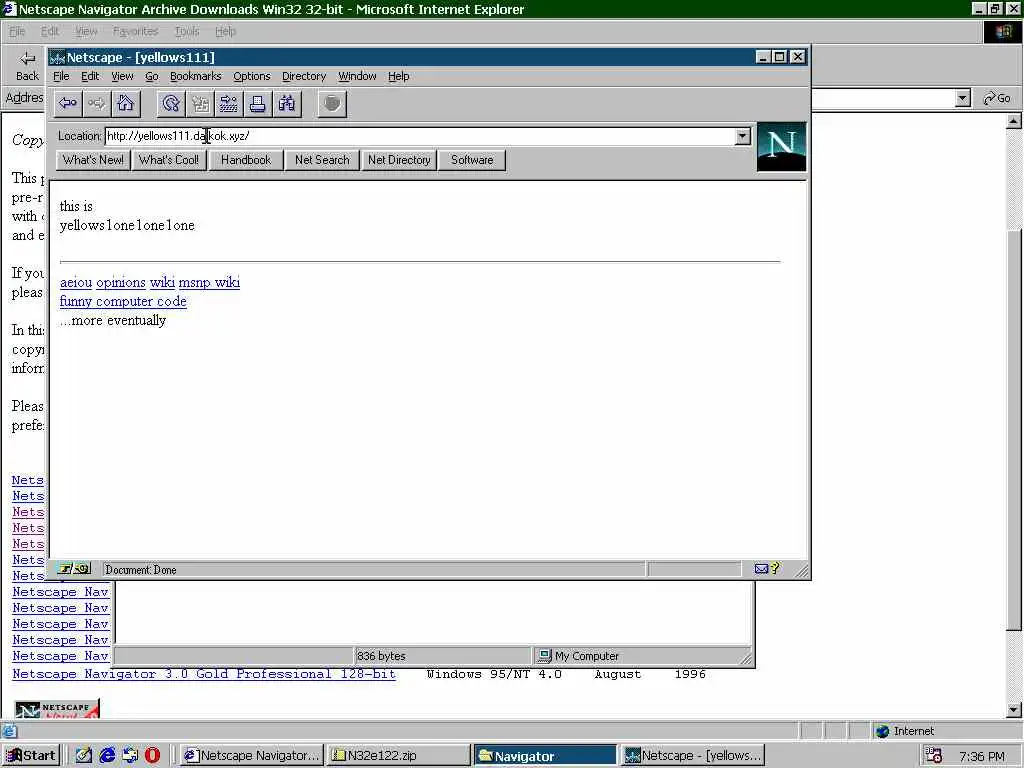Open the Netscape Window menu
The height and width of the screenshot is (768, 1024).
pos(357,76)
